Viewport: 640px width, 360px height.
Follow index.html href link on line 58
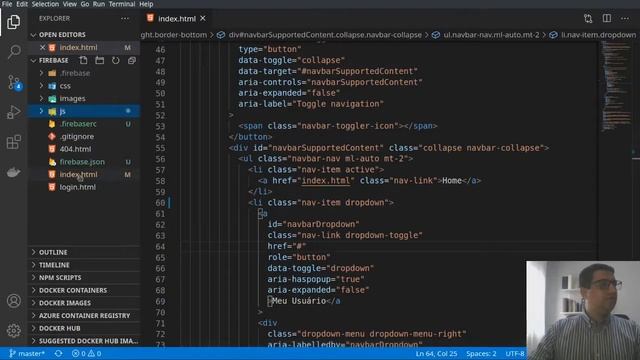click(326, 180)
